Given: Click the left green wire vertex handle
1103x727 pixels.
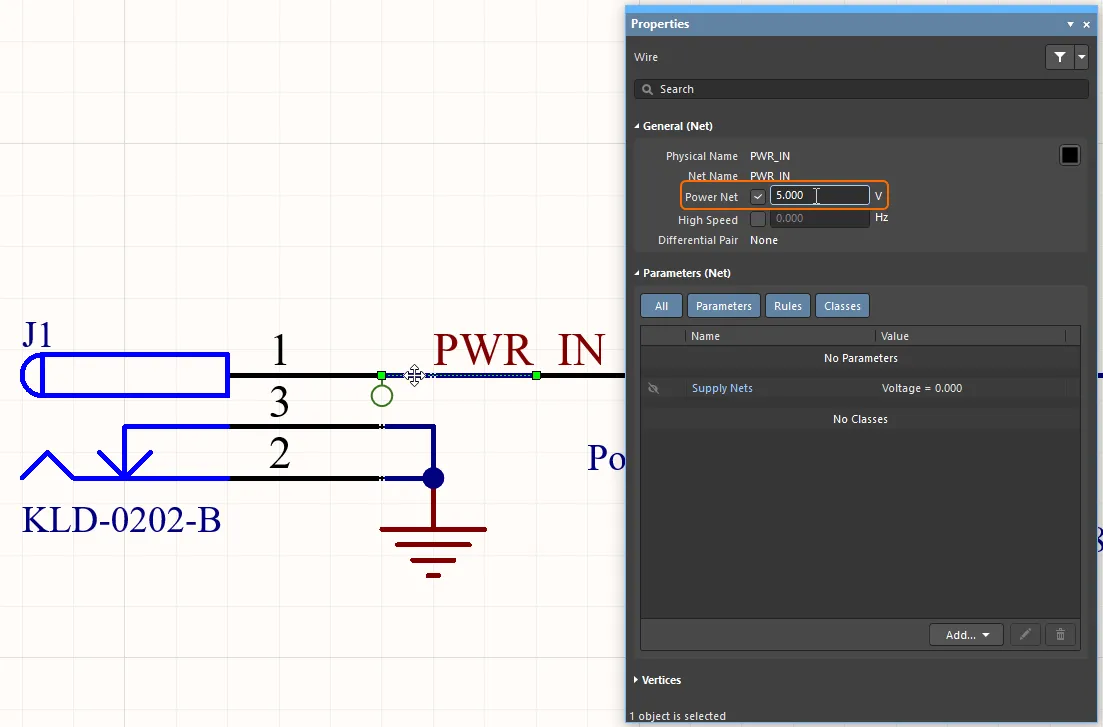Looking at the screenshot, I should (381, 375).
